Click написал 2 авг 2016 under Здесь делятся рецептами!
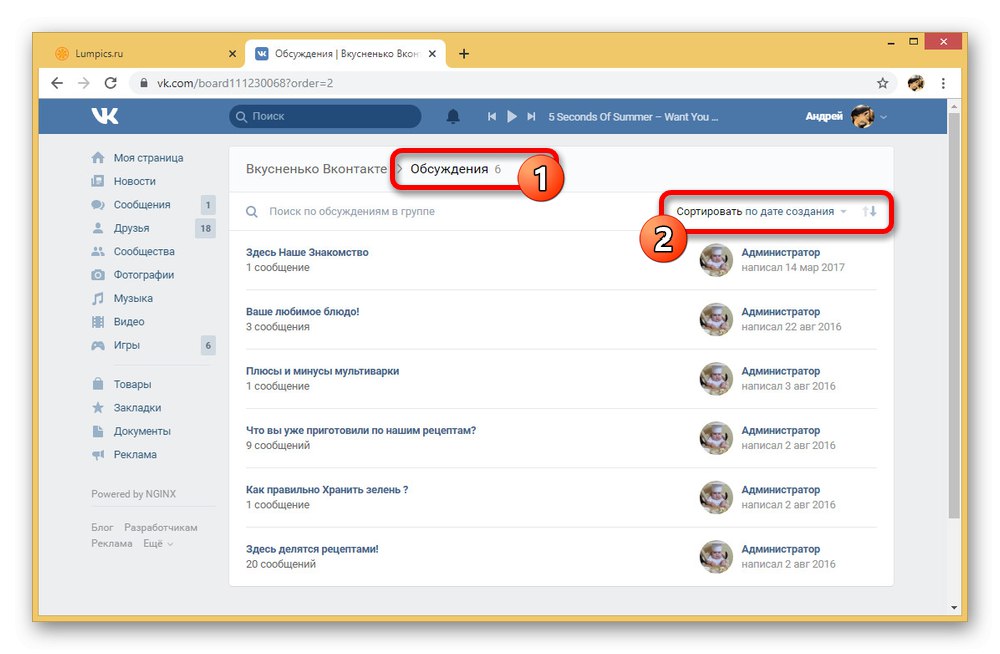 788,564
